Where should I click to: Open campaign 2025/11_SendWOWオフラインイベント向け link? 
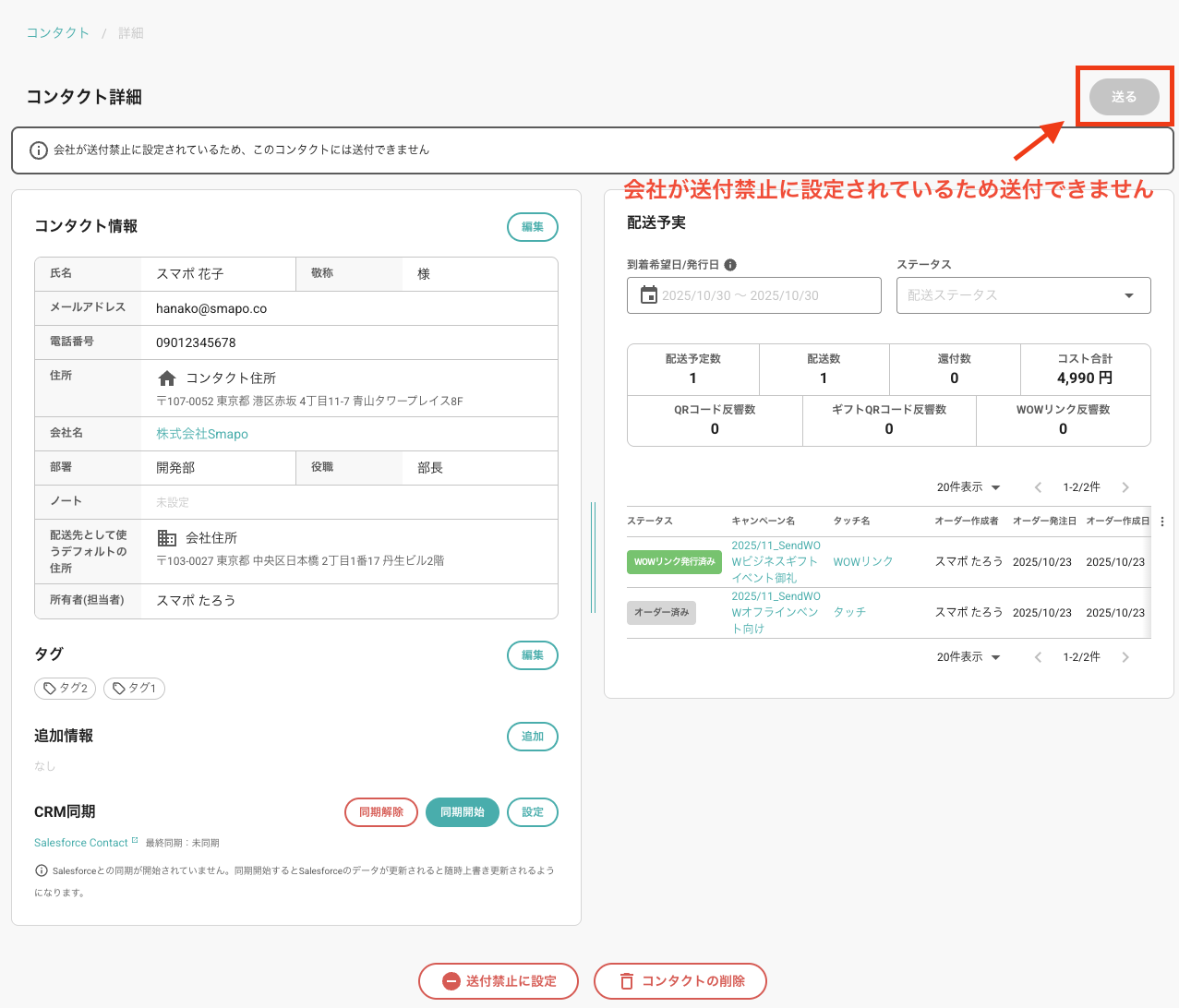pos(776,613)
